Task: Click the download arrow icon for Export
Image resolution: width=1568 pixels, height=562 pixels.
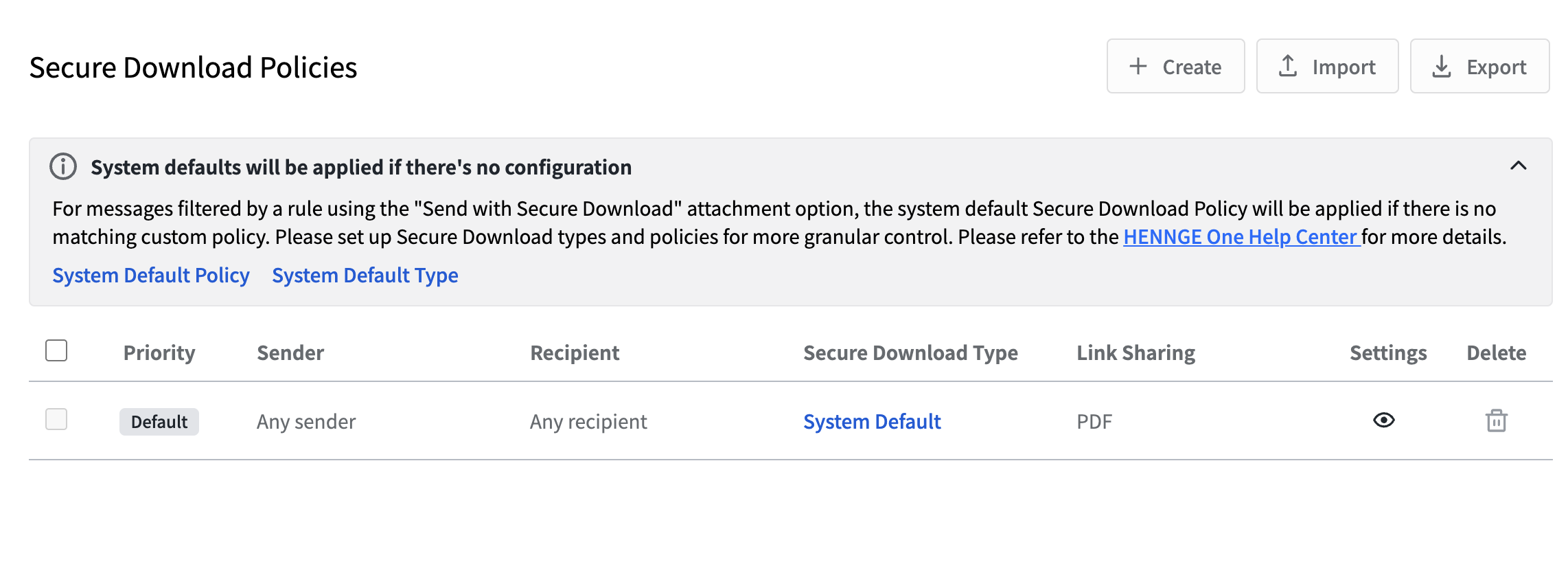Action: pyautogui.click(x=1442, y=67)
